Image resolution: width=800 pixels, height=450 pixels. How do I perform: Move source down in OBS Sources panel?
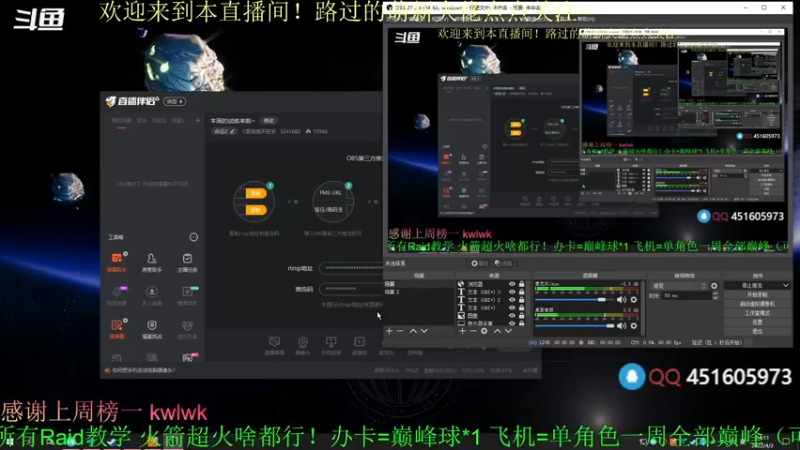[508, 331]
